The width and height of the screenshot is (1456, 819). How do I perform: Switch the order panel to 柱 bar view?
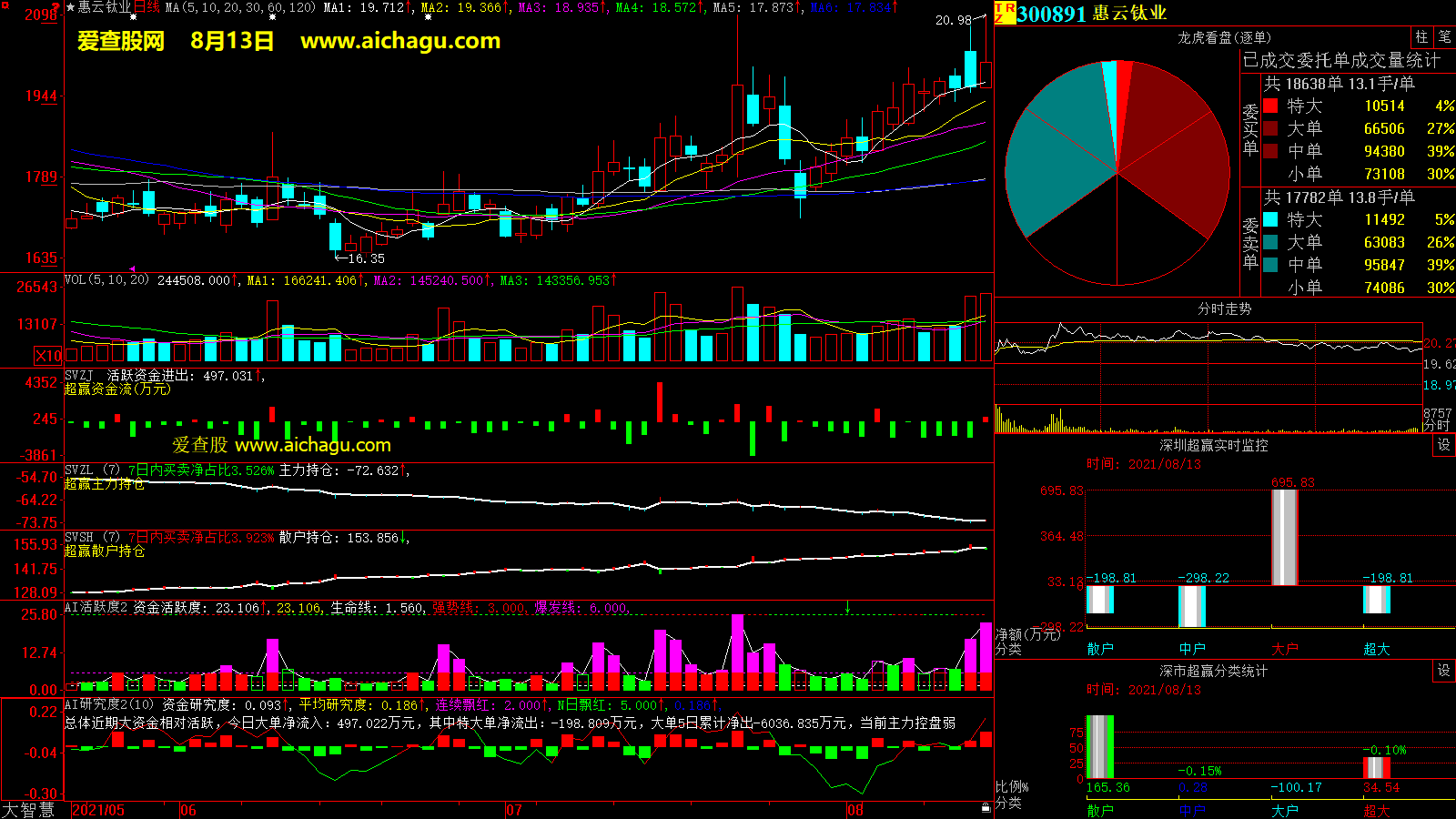[1421, 36]
